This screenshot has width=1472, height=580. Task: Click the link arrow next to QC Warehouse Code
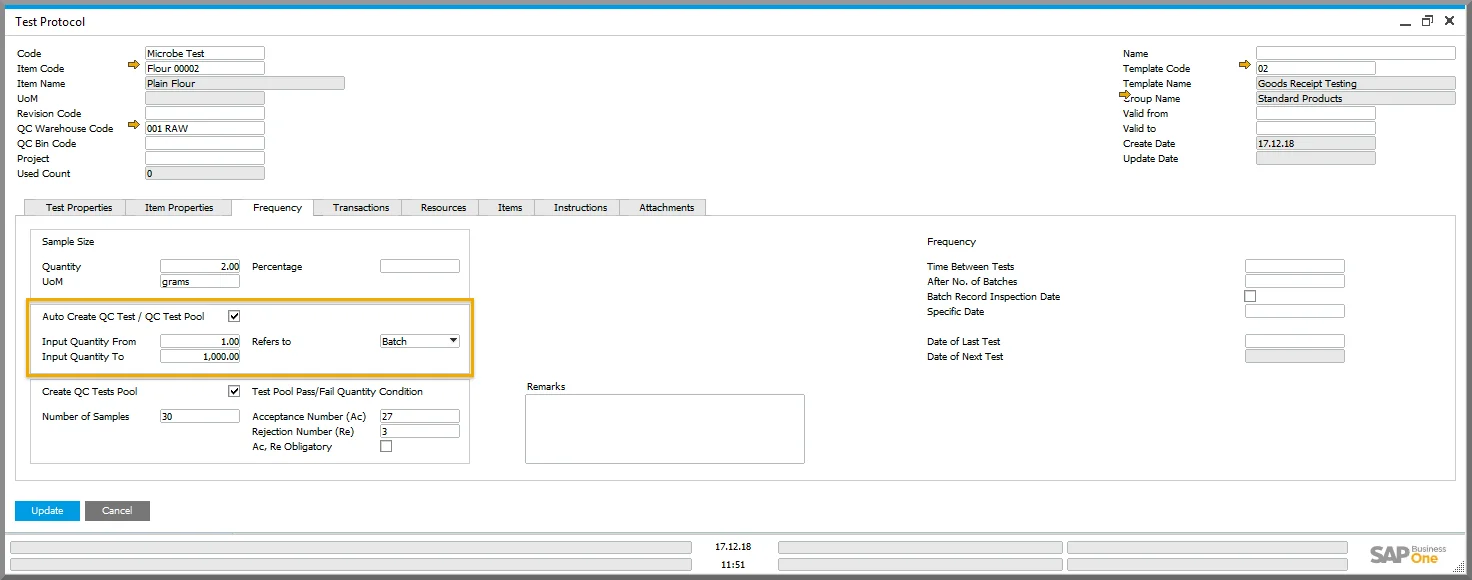tap(134, 125)
